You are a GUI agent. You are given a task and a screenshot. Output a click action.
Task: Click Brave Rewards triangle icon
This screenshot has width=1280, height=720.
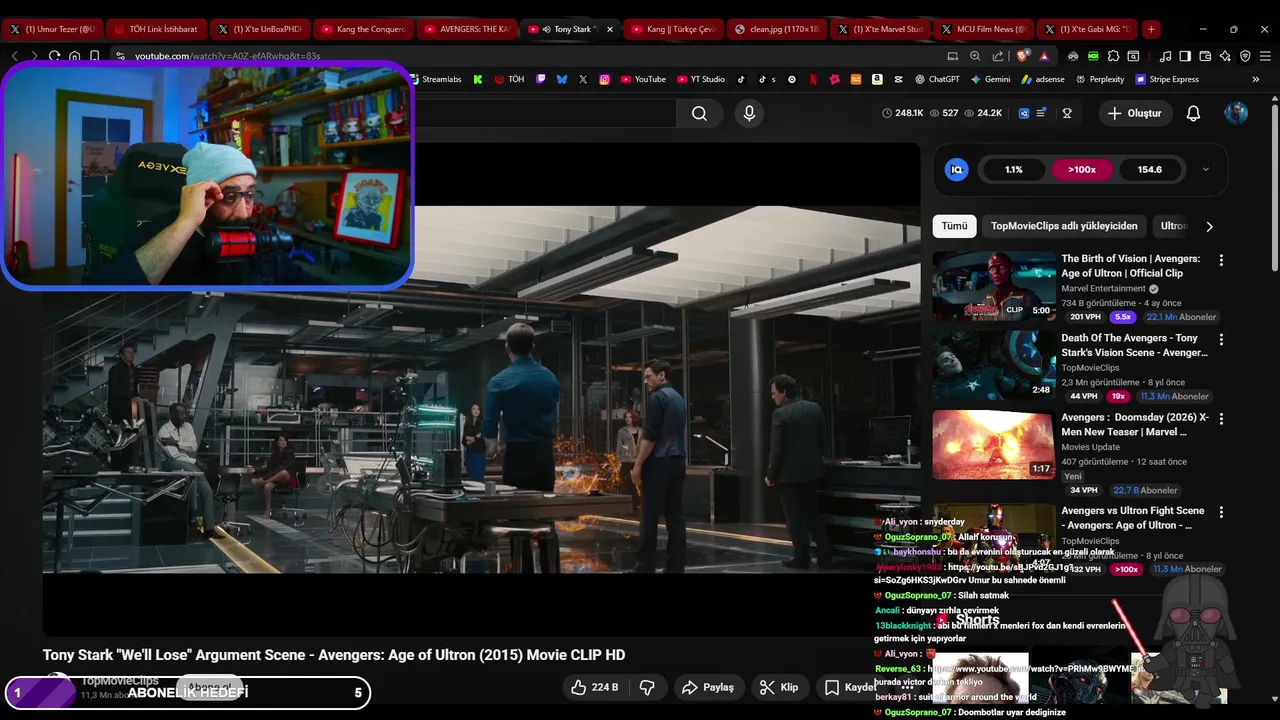coord(1045,56)
